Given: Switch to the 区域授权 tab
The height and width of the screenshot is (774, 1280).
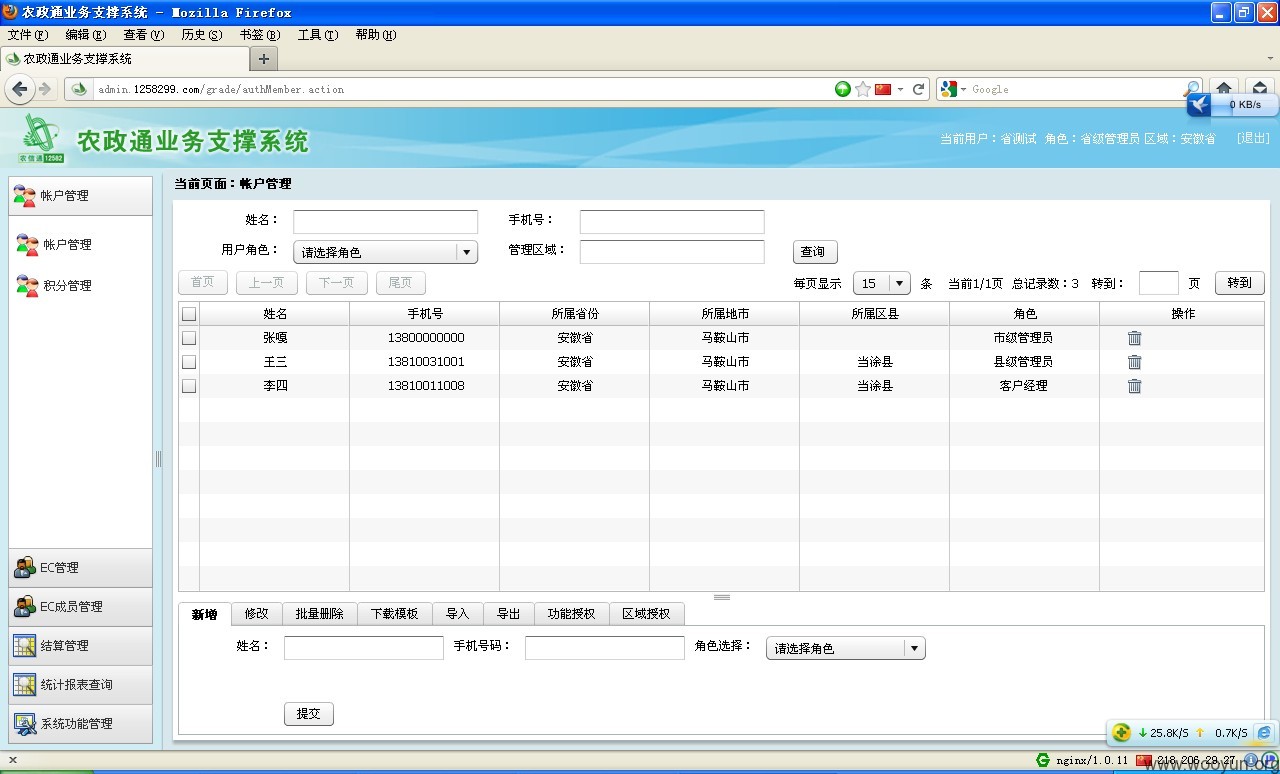Looking at the screenshot, I should click(x=646, y=614).
